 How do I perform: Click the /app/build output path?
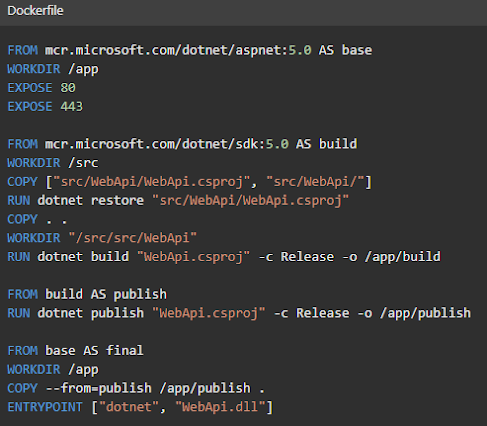click(x=402, y=257)
